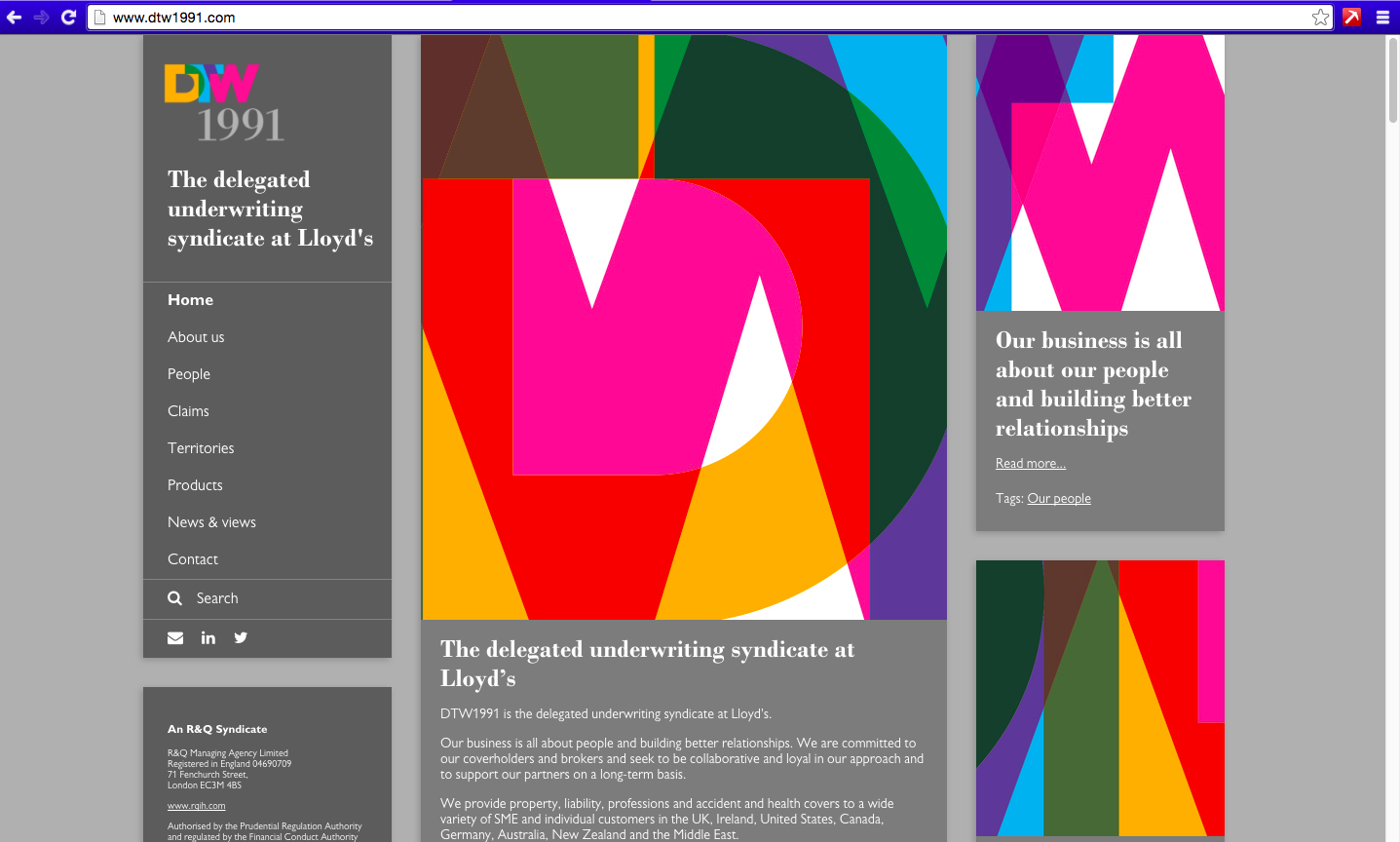Click the 'An R&Q Syndicate' footer heading
The width and height of the screenshot is (1400, 842).
point(217,729)
